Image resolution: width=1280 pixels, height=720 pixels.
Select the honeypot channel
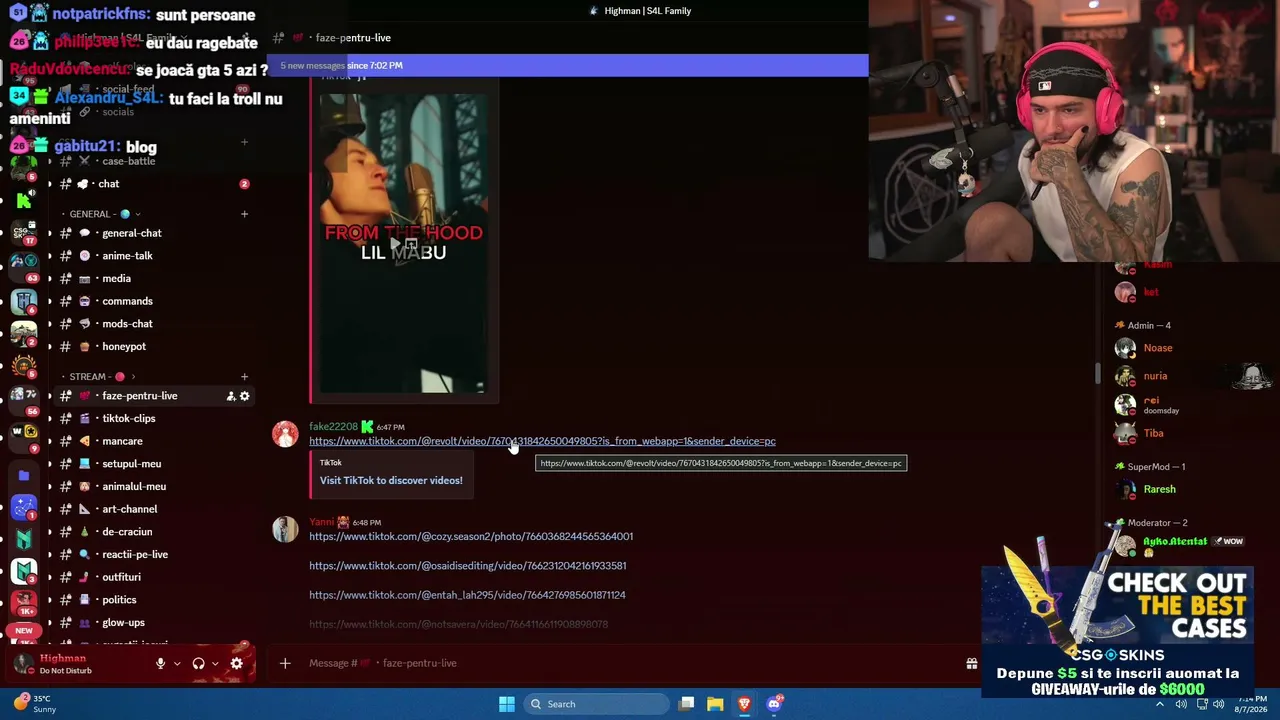click(x=150, y=346)
